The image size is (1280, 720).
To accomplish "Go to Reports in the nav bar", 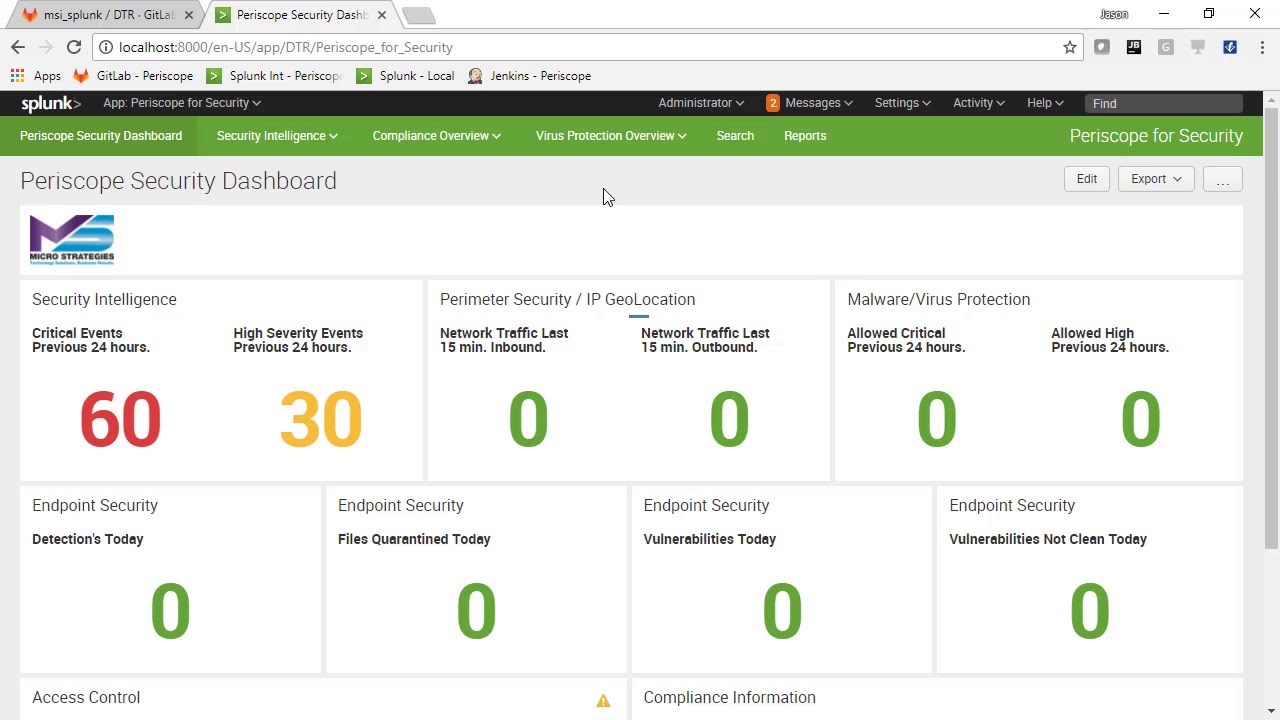I will tap(805, 136).
